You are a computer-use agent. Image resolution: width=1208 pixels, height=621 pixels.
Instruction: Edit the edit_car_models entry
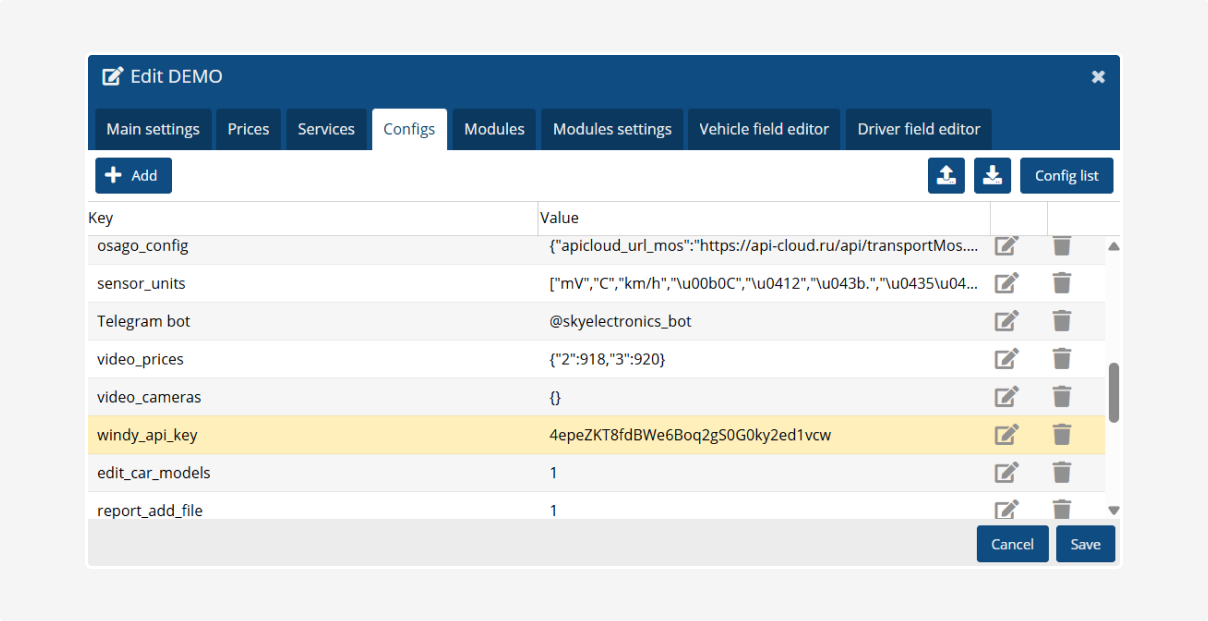[x=1006, y=473]
